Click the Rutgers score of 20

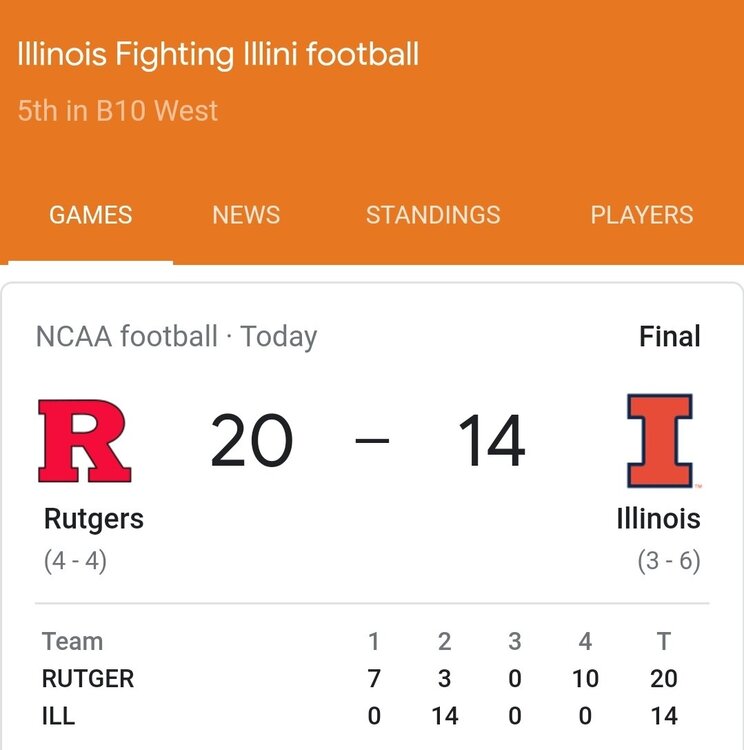click(x=251, y=442)
